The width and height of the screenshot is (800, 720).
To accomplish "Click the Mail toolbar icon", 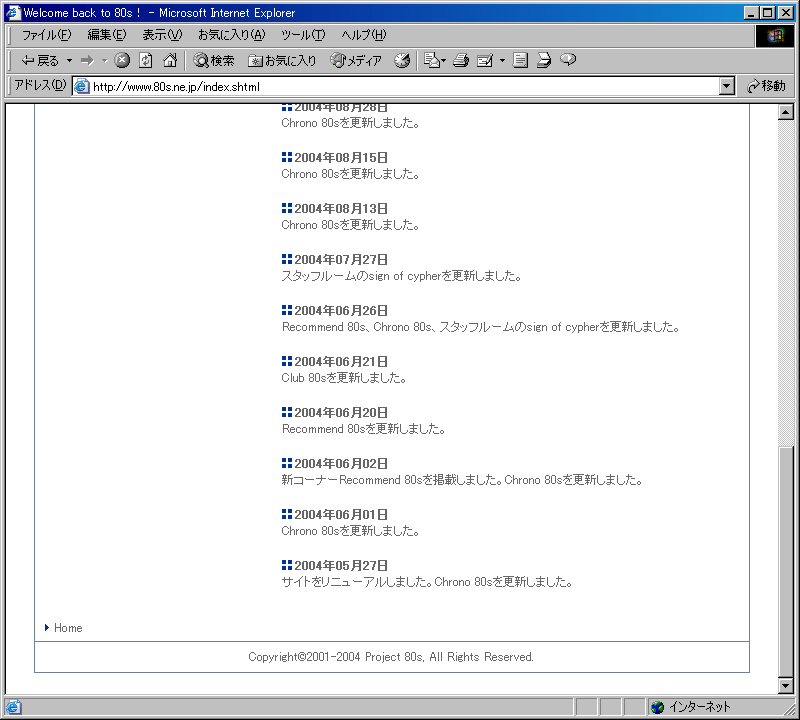I will (x=434, y=61).
